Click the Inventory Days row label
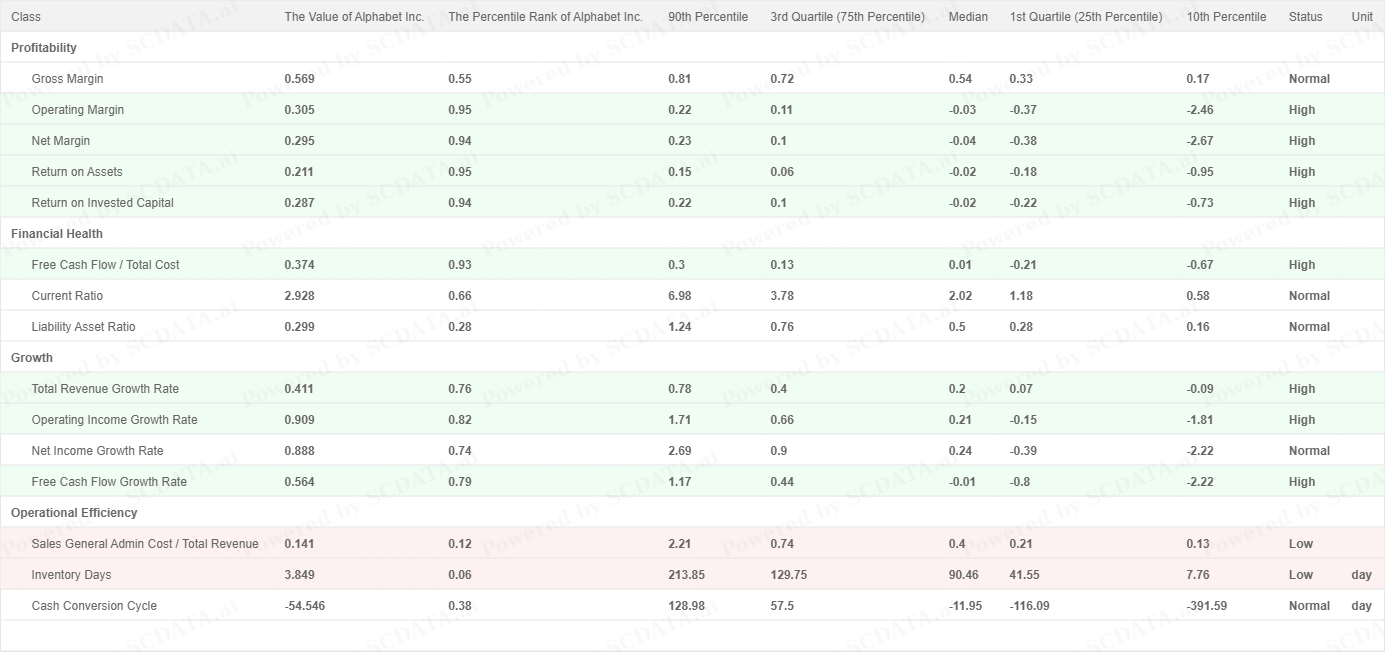 pos(71,575)
